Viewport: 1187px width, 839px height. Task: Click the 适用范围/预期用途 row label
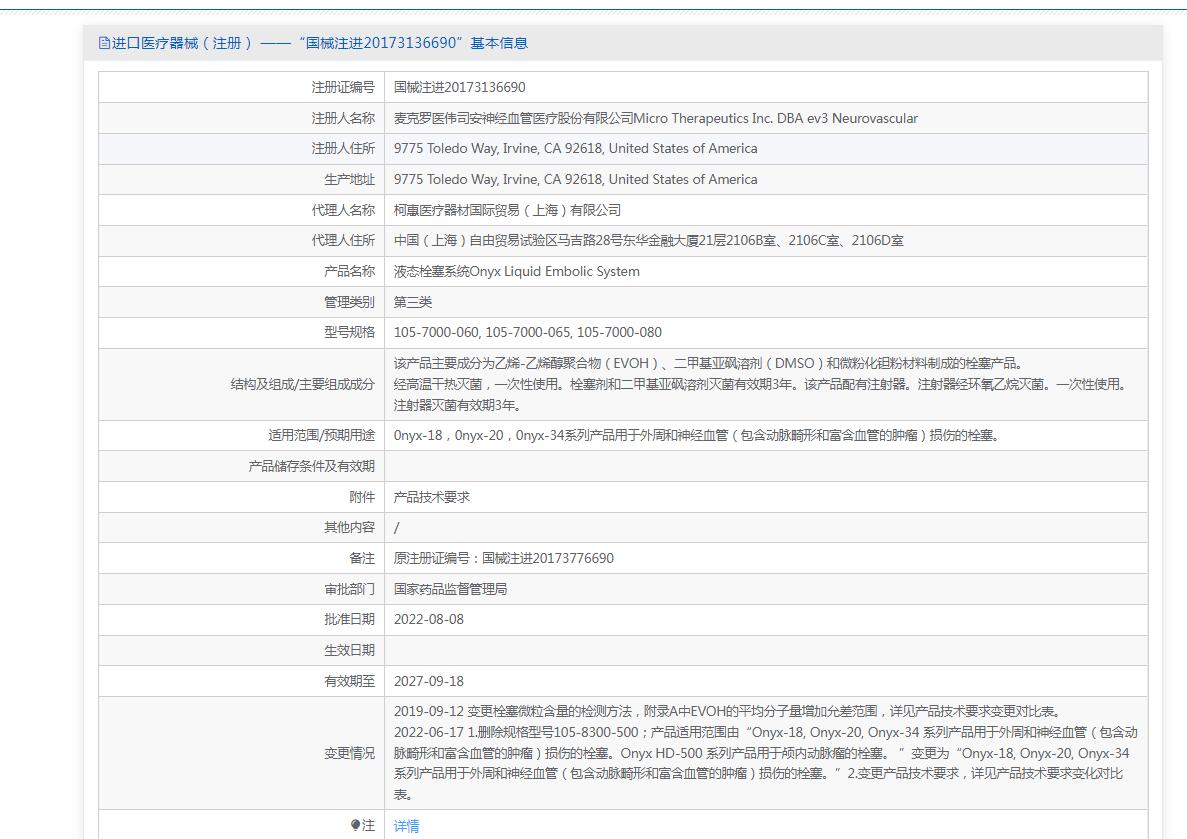[x=321, y=435]
